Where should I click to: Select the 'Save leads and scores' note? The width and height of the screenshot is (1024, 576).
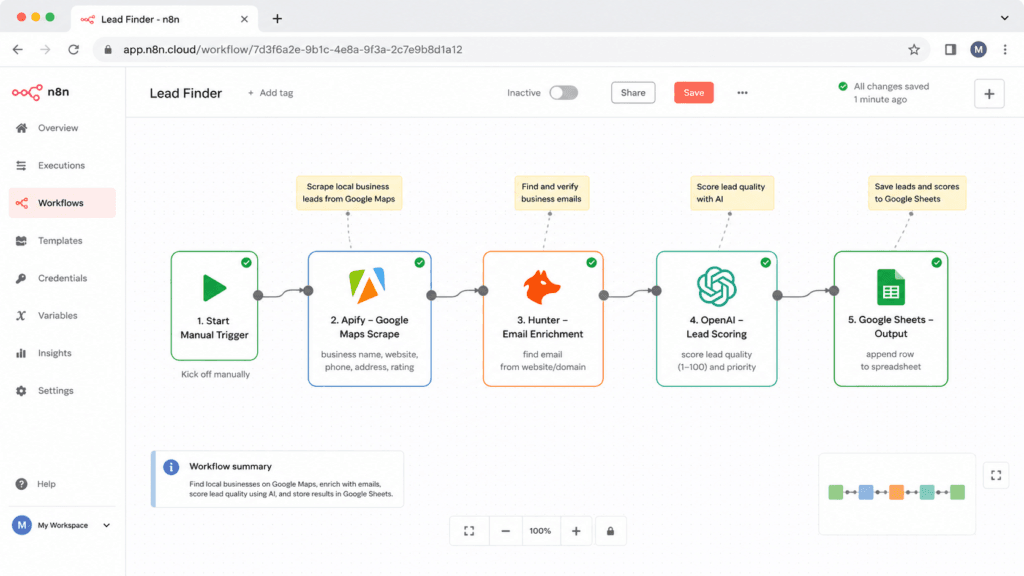click(x=916, y=193)
